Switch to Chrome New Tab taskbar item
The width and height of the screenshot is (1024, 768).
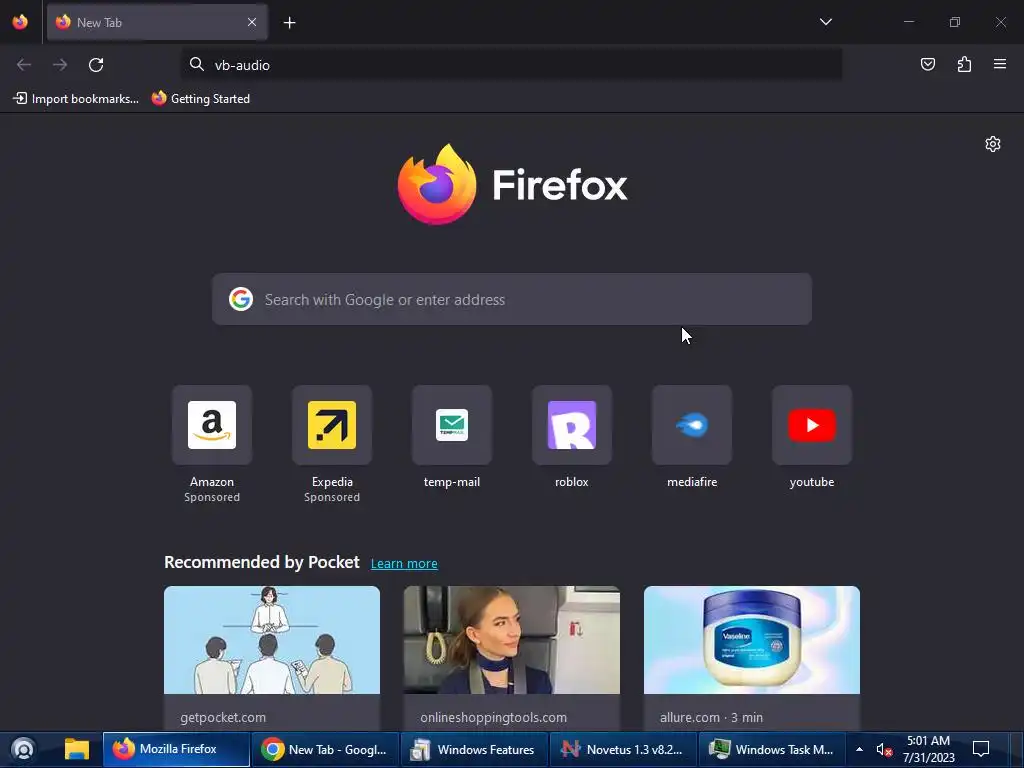point(325,749)
